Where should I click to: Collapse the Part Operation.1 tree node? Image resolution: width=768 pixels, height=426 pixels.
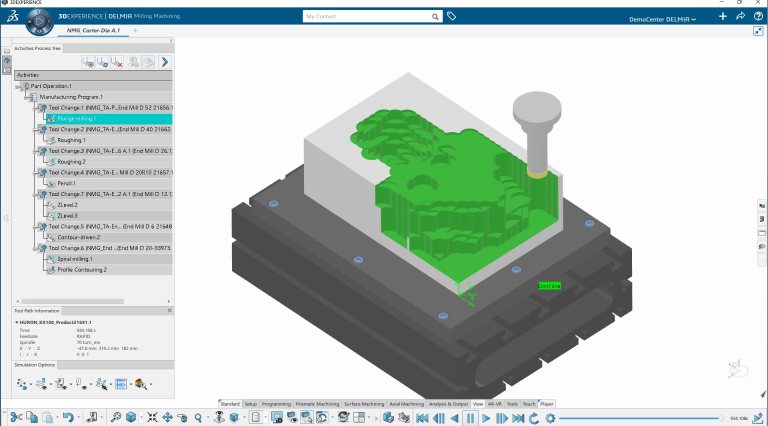tap(18, 86)
